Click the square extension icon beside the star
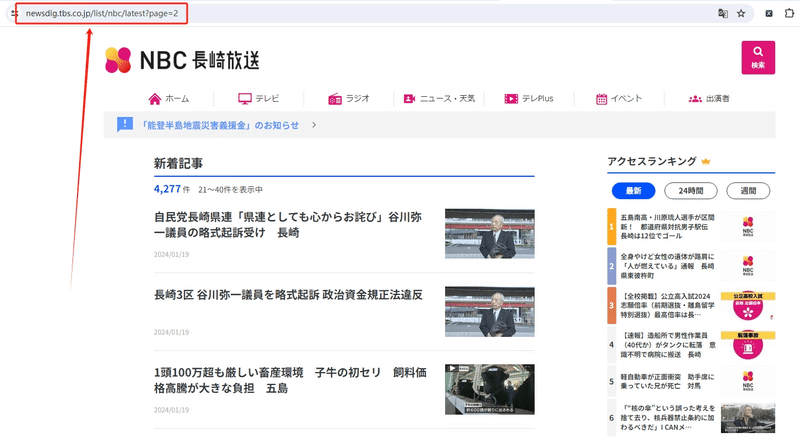Screen dimensions: 800x437 tap(768, 13)
